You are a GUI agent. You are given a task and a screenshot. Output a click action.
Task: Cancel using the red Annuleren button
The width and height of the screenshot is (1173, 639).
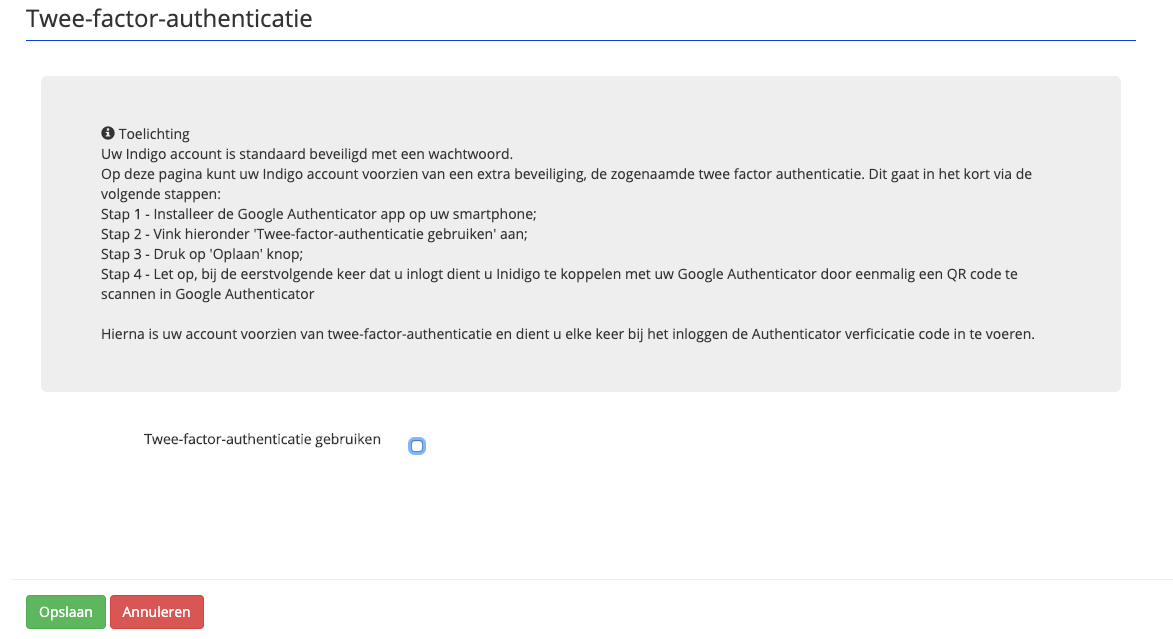click(x=156, y=612)
